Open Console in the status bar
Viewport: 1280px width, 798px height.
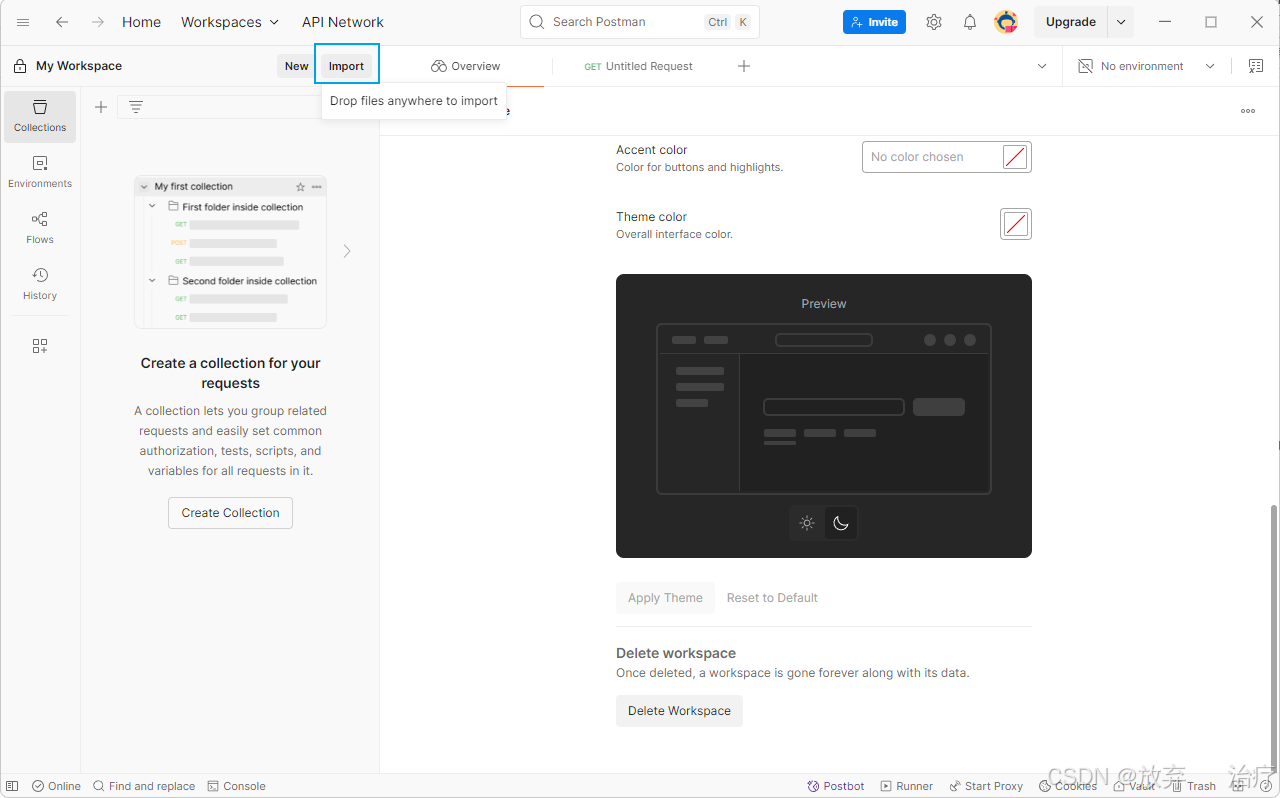pos(236,786)
